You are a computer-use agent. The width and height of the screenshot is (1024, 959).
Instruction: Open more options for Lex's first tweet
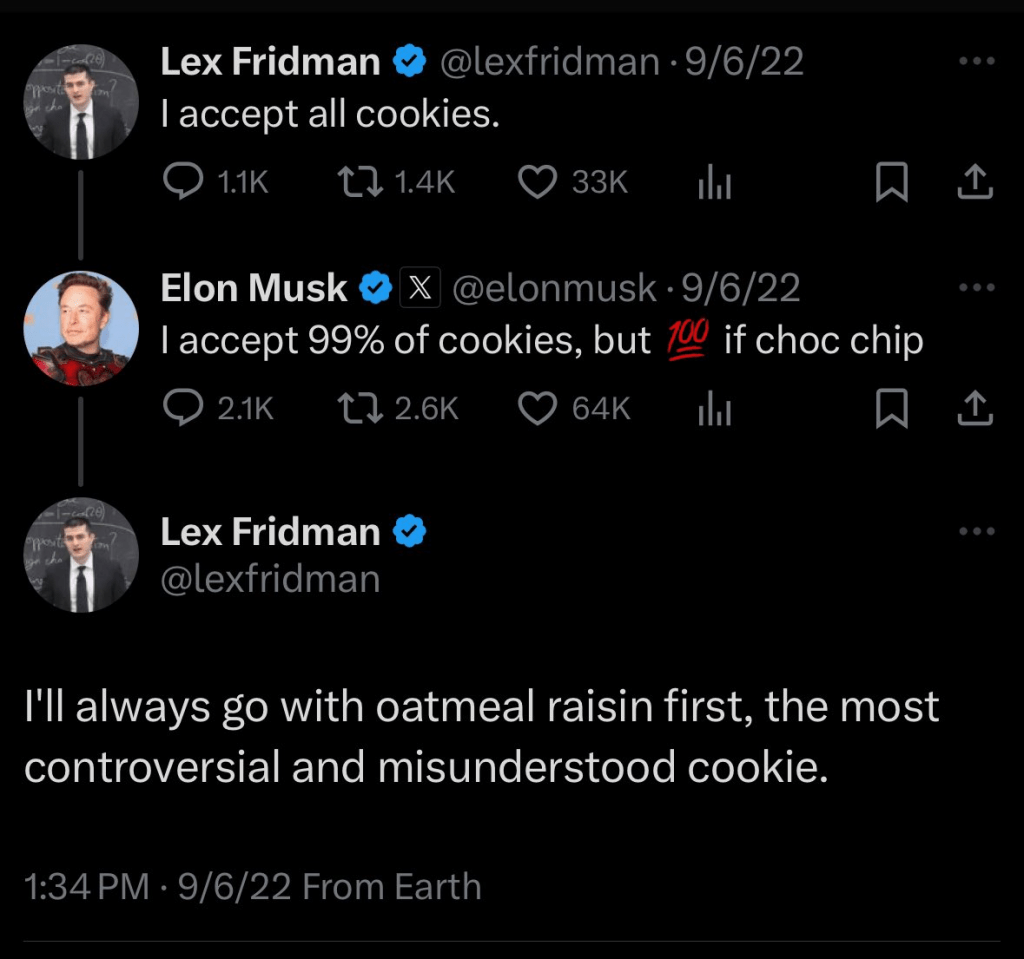pos(976,61)
